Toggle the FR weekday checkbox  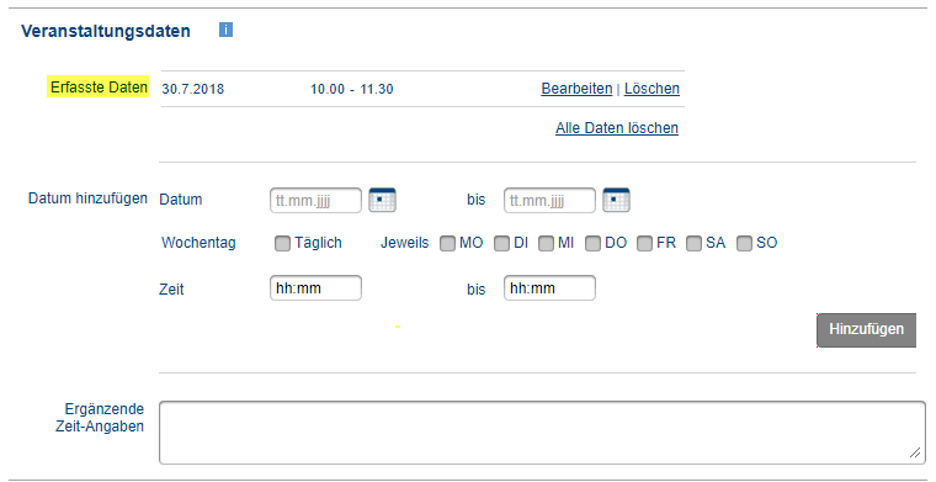click(x=645, y=243)
